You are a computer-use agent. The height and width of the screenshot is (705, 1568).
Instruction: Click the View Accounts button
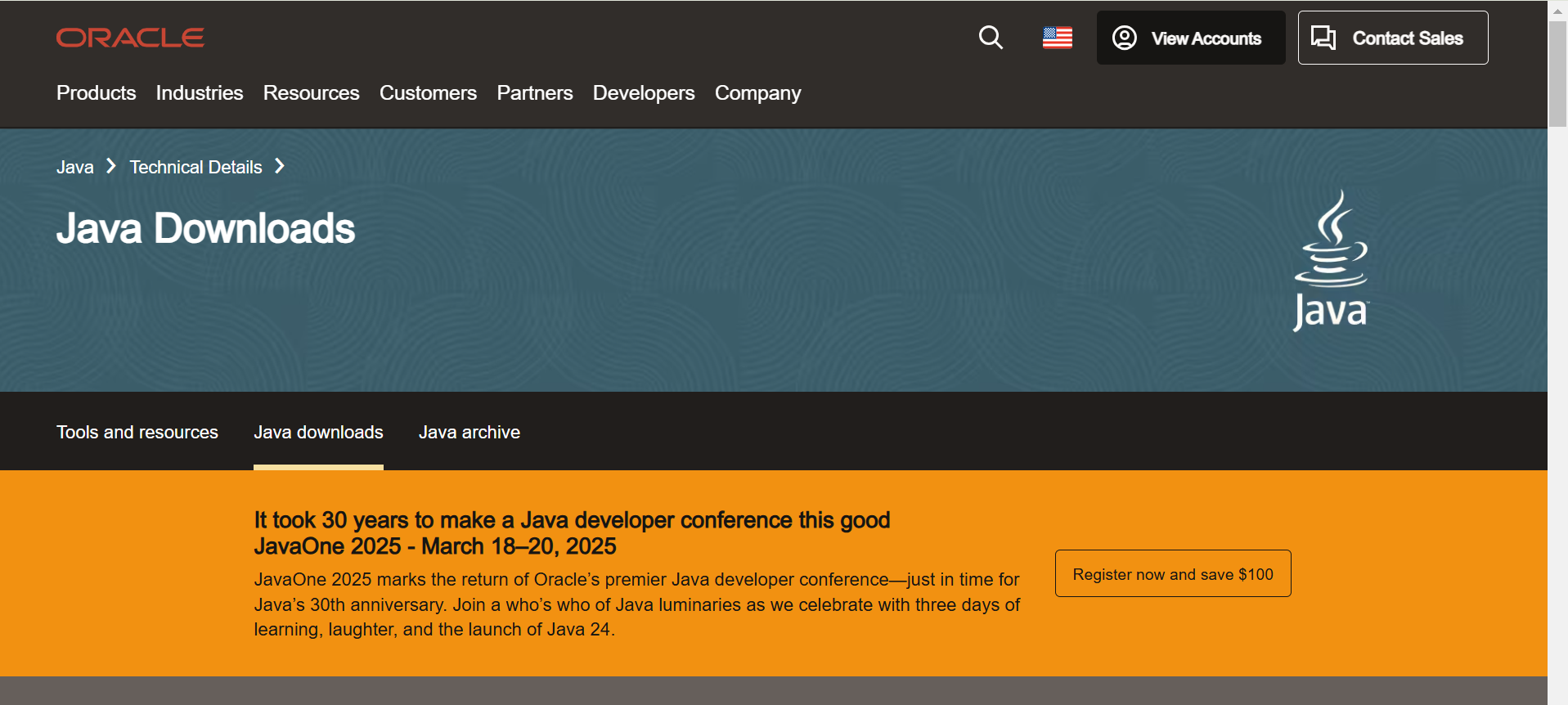1190,38
